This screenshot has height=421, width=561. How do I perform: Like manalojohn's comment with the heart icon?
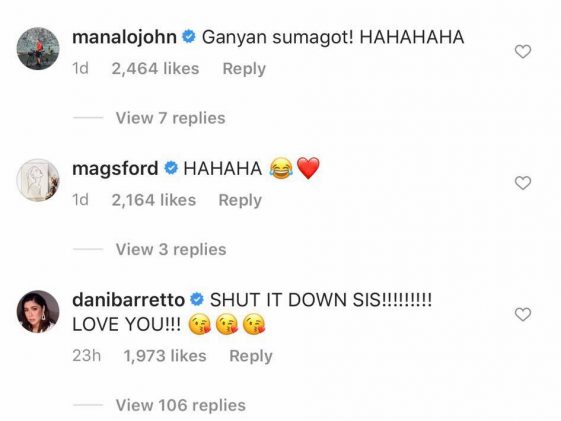click(523, 52)
